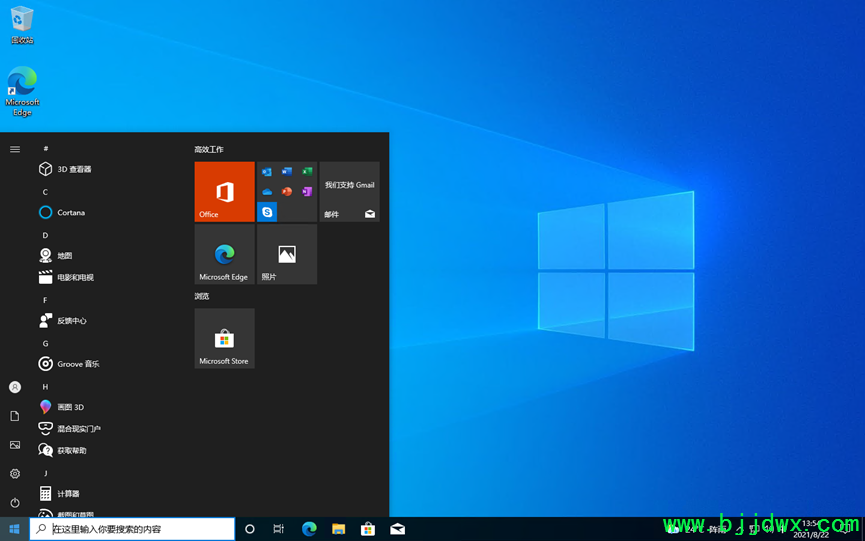Viewport: 865px width, 541px height.
Task: Click the letter F group header
Action: point(45,300)
